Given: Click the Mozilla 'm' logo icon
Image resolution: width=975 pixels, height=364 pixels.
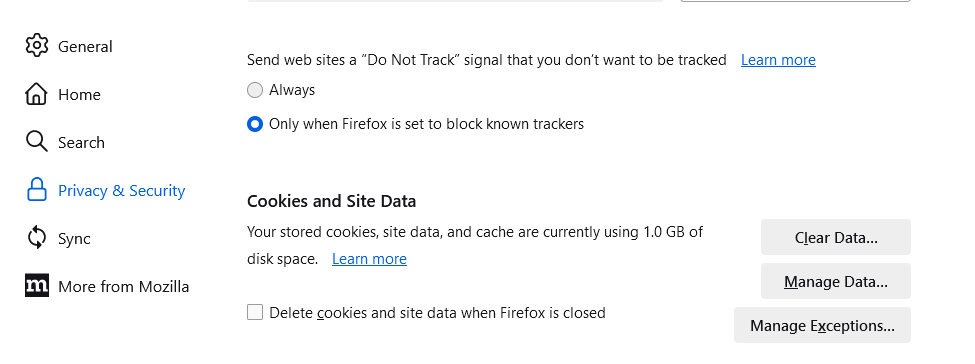Looking at the screenshot, I should pos(37,286).
